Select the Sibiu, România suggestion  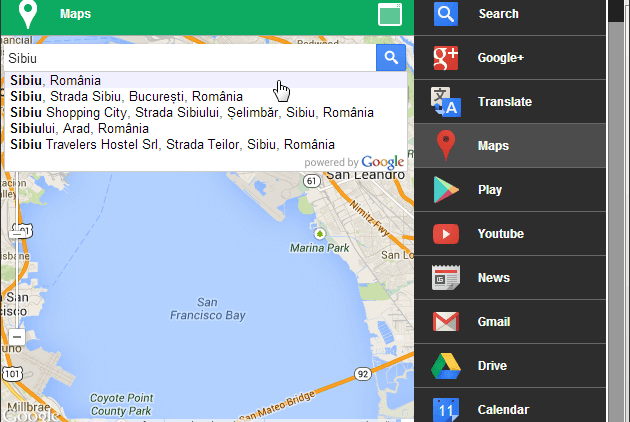[56, 80]
